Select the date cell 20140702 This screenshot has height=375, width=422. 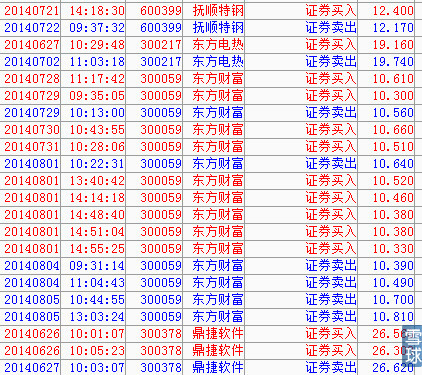point(32,62)
